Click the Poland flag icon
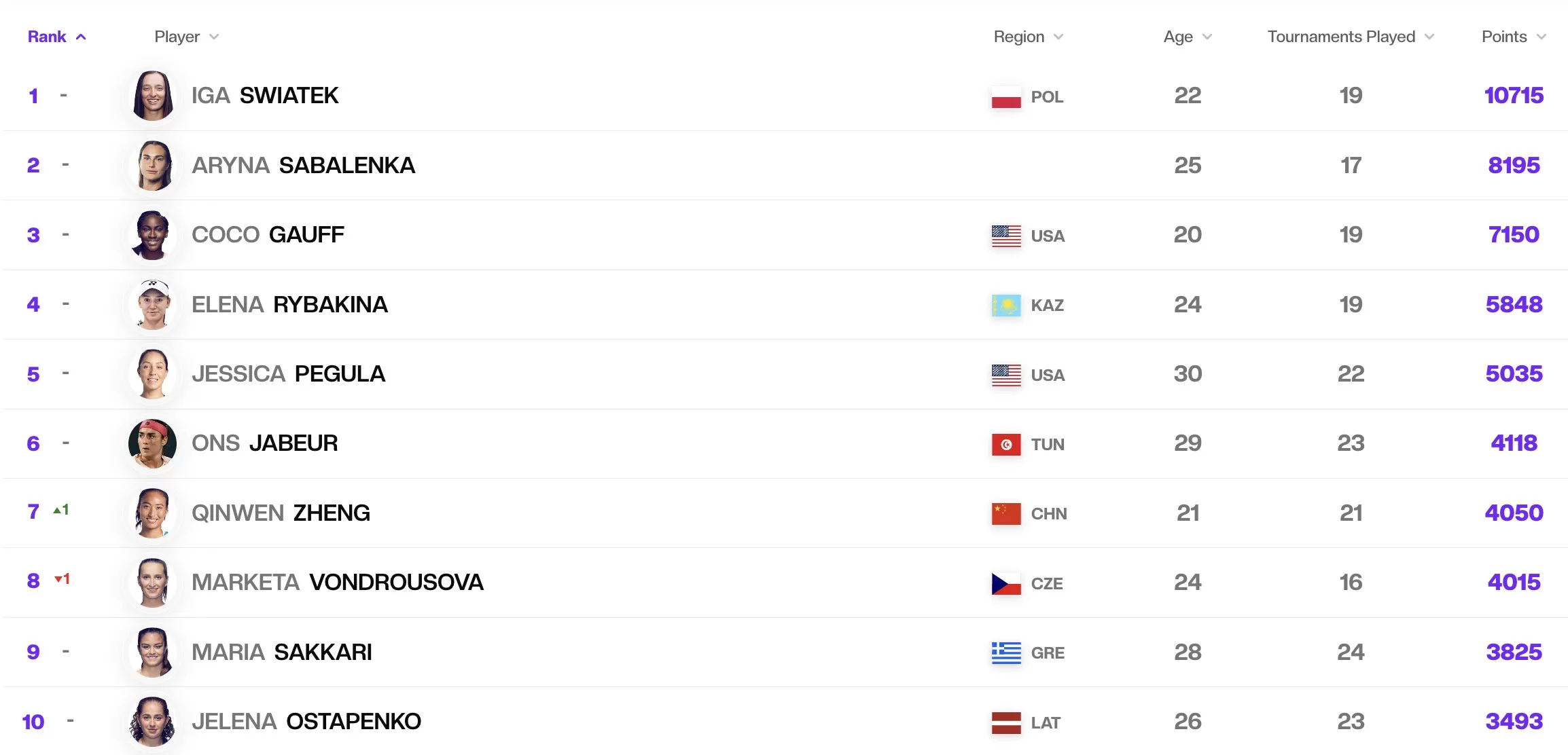This screenshot has height=755, width=1568. [x=1005, y=97]
